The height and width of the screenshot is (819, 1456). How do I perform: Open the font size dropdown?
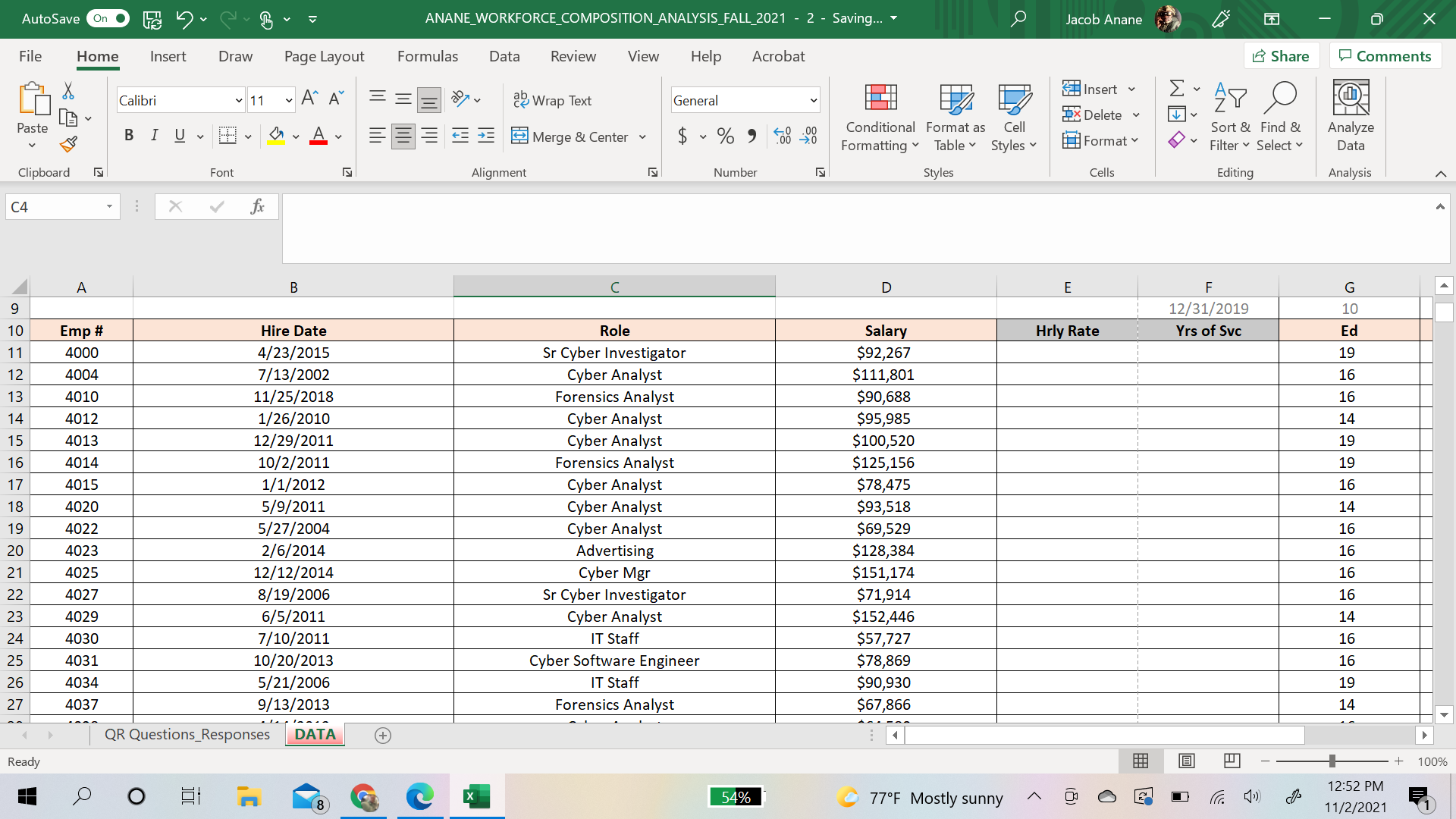287,99
